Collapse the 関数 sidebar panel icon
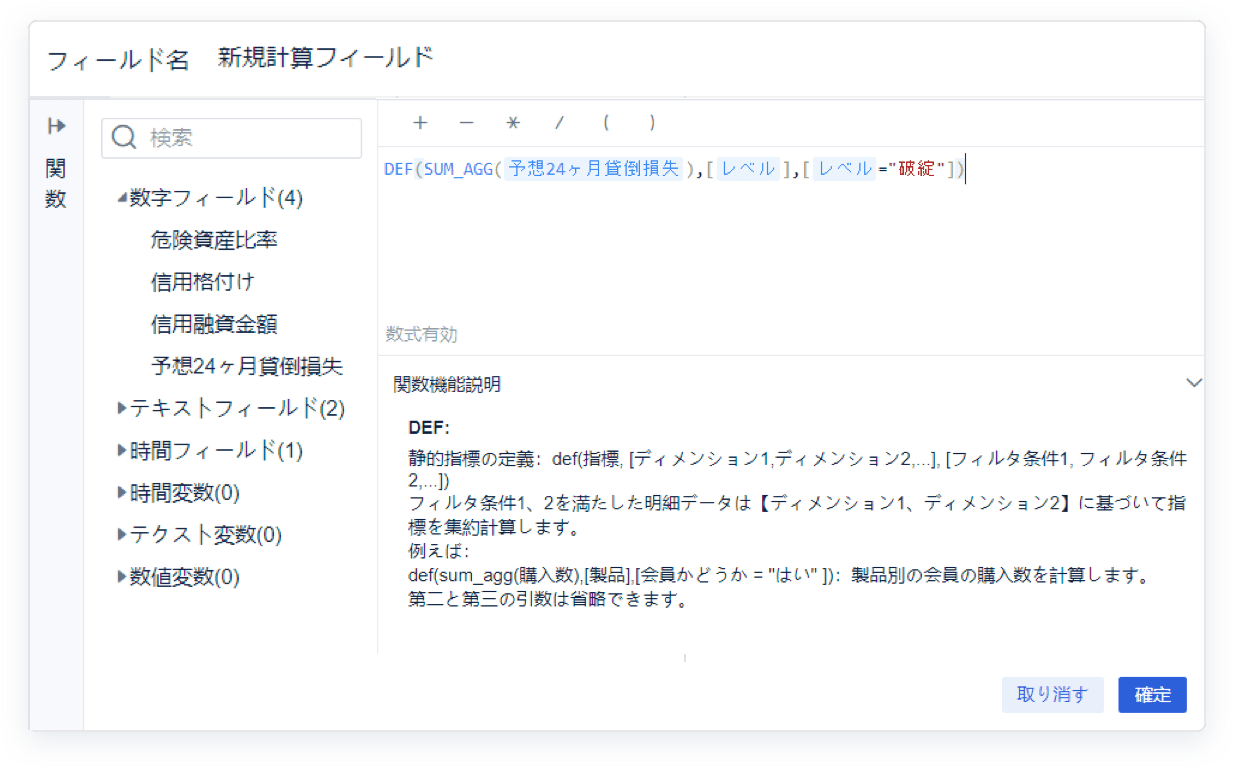This screenshot has height=768, width=1234. [x=55, y=125]
